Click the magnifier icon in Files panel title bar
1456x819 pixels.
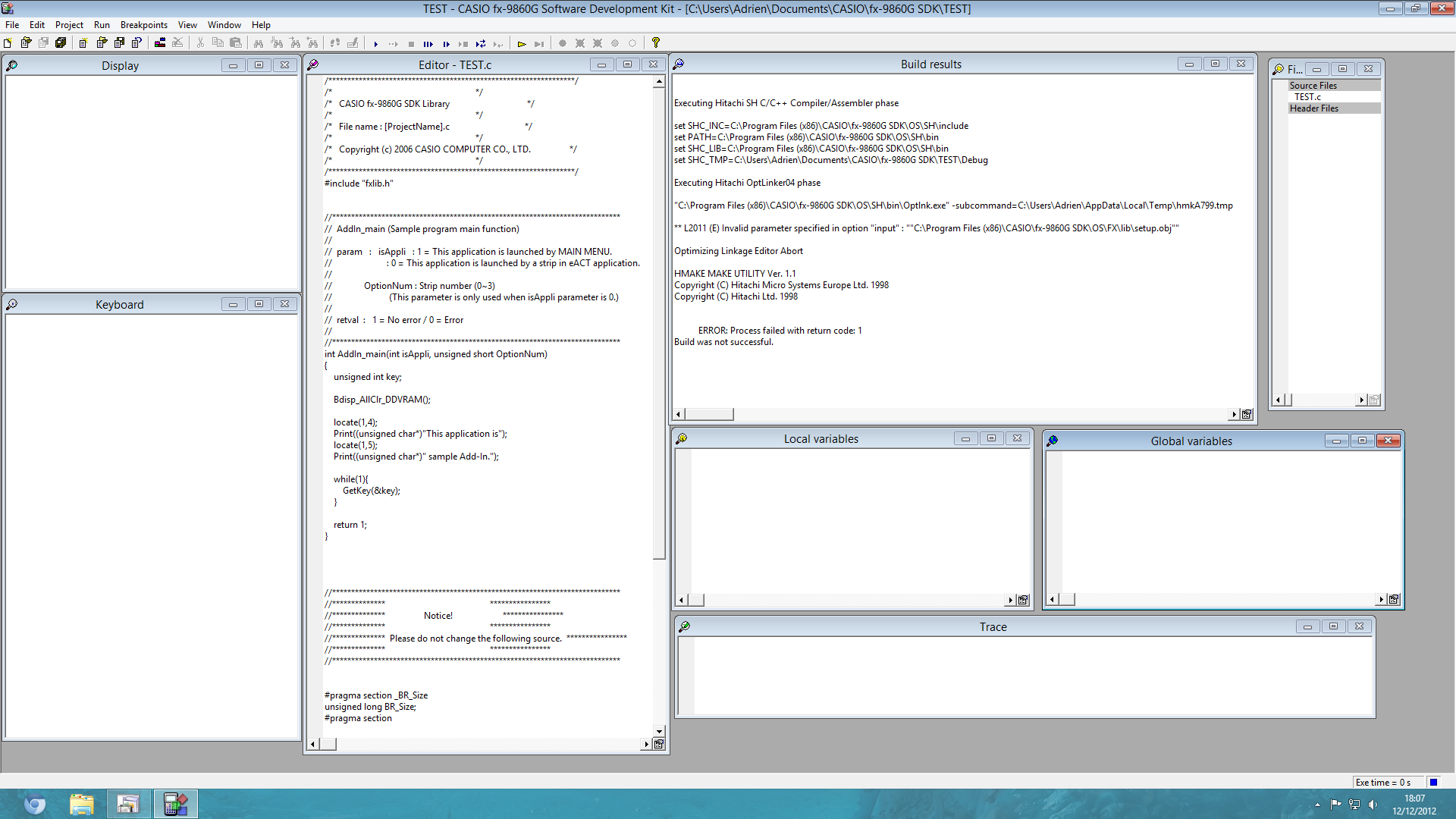point(1279,69)
